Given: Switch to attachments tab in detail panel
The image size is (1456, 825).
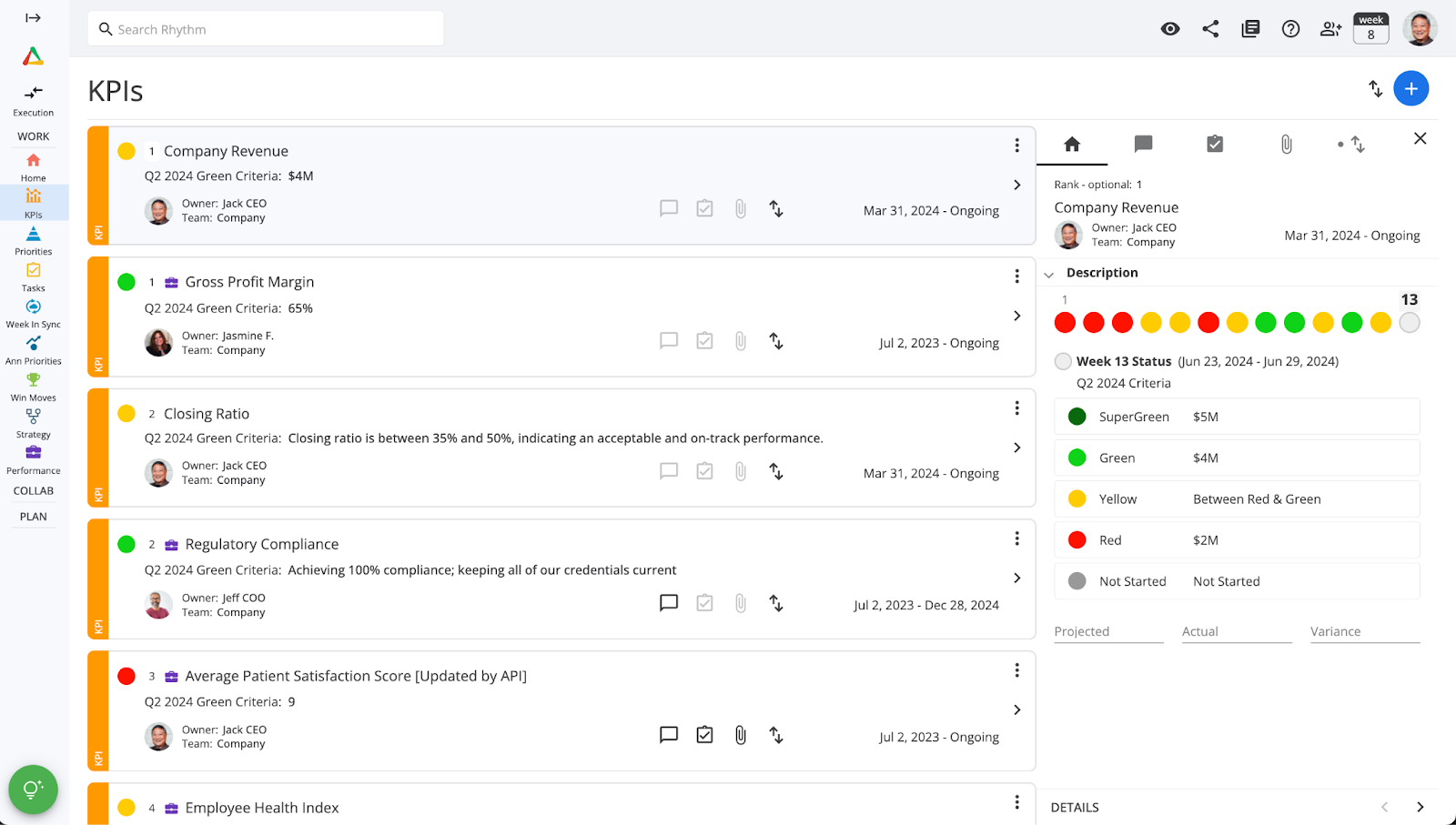Looking at the screenshot, I should tap(1286, 144).
